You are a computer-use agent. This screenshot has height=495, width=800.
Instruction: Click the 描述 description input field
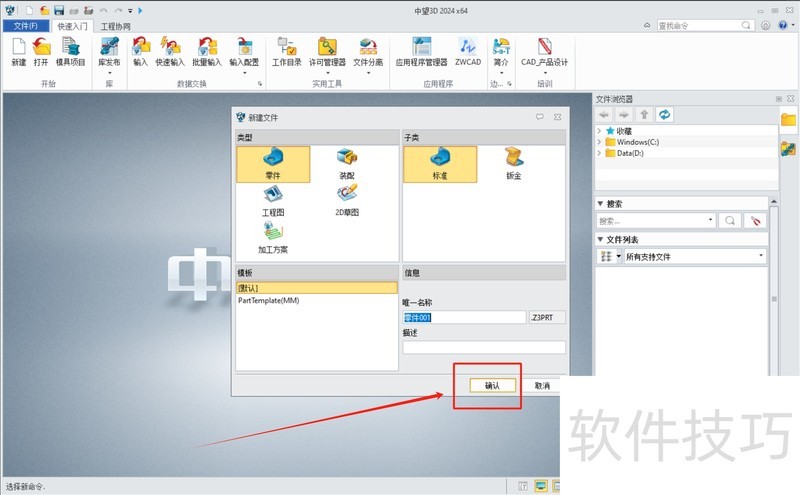click(x=484, y=348)
